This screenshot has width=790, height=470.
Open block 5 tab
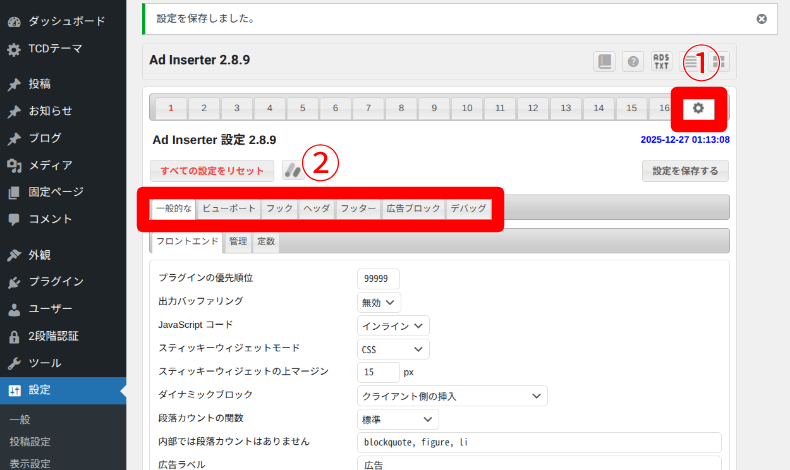tap(302, 108)
